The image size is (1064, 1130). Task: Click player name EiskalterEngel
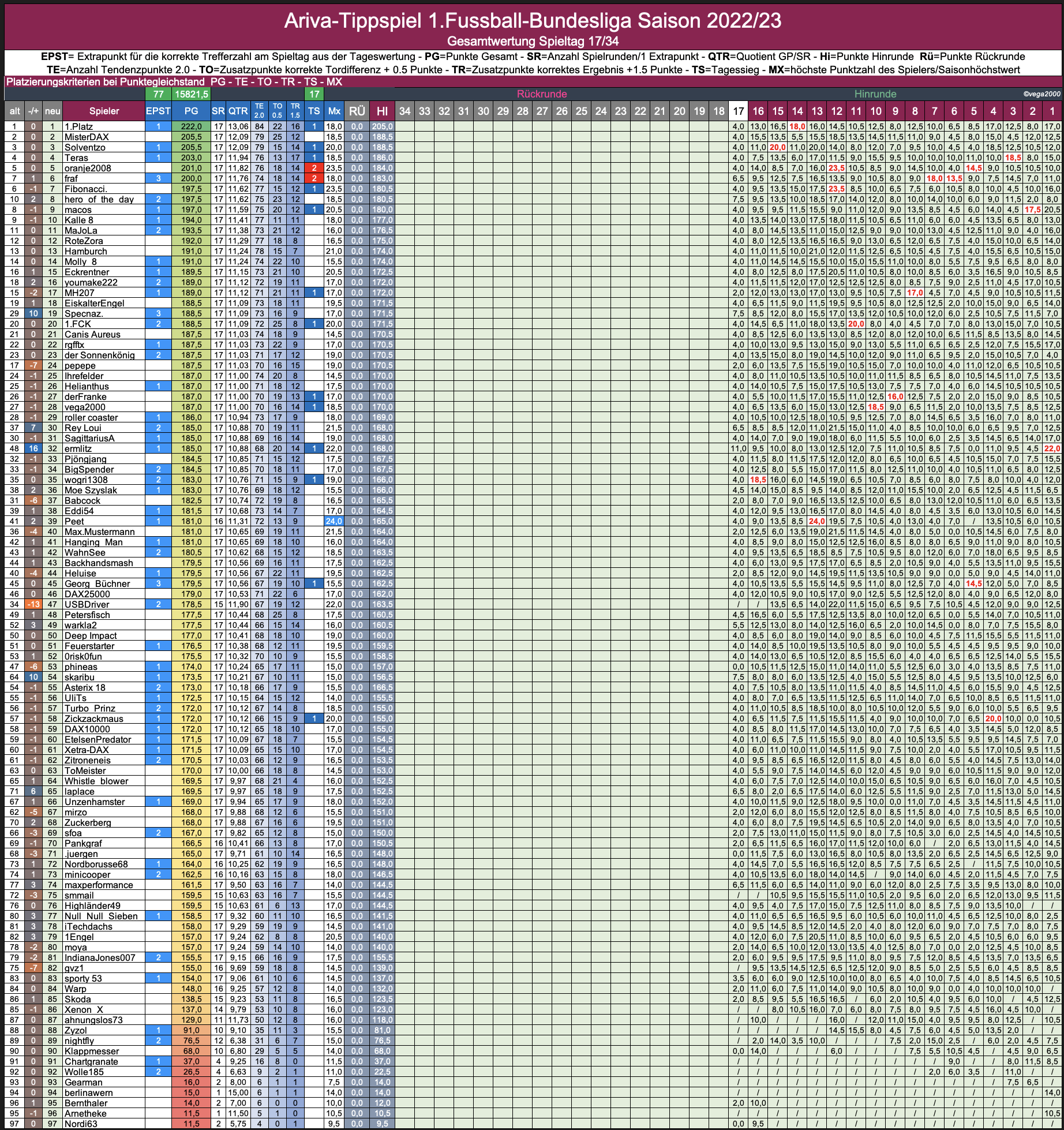[x=95, y=303]
